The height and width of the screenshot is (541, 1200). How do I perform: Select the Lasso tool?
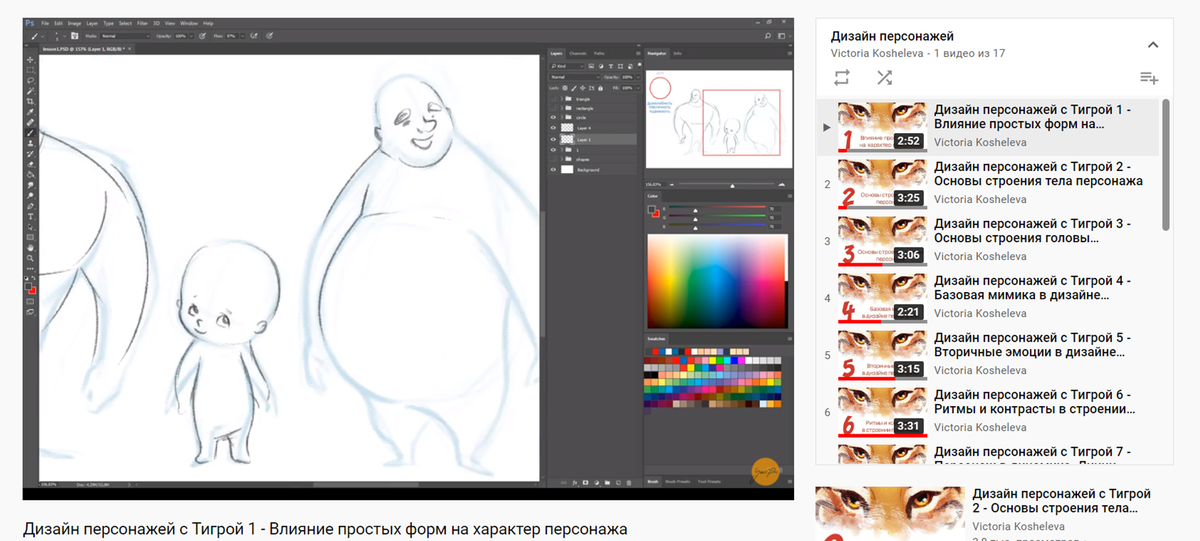[30, 80]
